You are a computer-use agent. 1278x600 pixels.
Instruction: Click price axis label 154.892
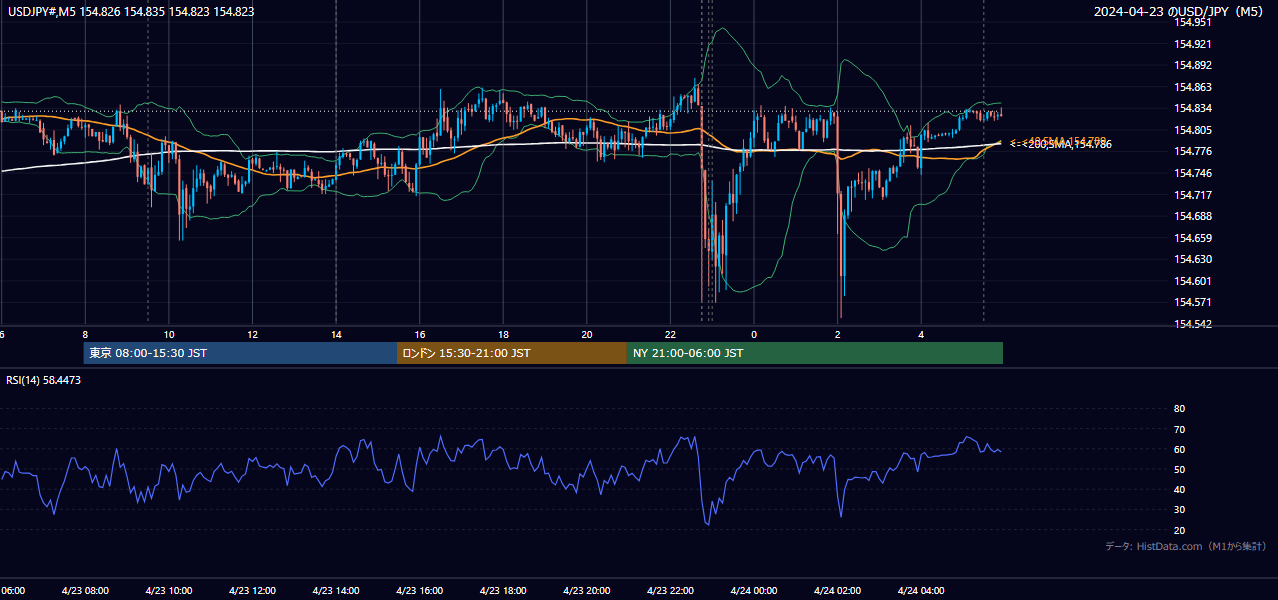(1194, 65)
